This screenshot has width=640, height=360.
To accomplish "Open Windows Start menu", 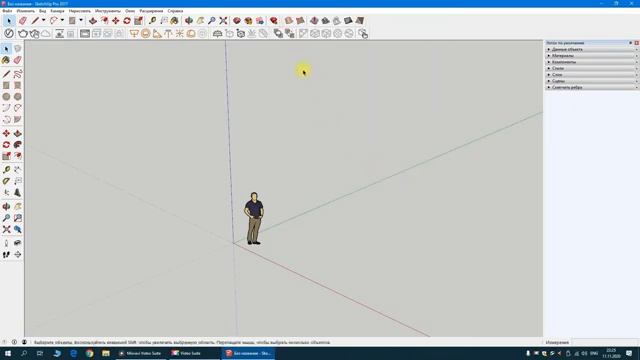I will tap(8, 353).
